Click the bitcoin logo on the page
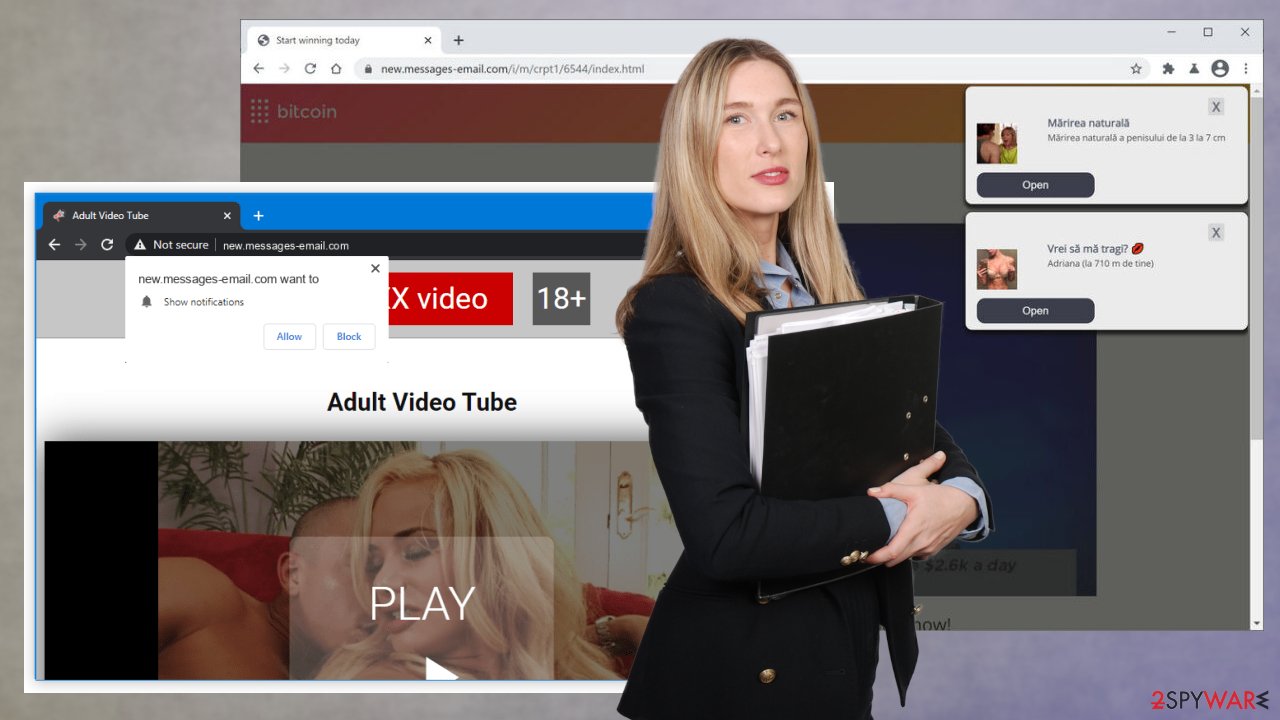The width and height of the screenshot is (1280, 720). click(x=293, y=111)
